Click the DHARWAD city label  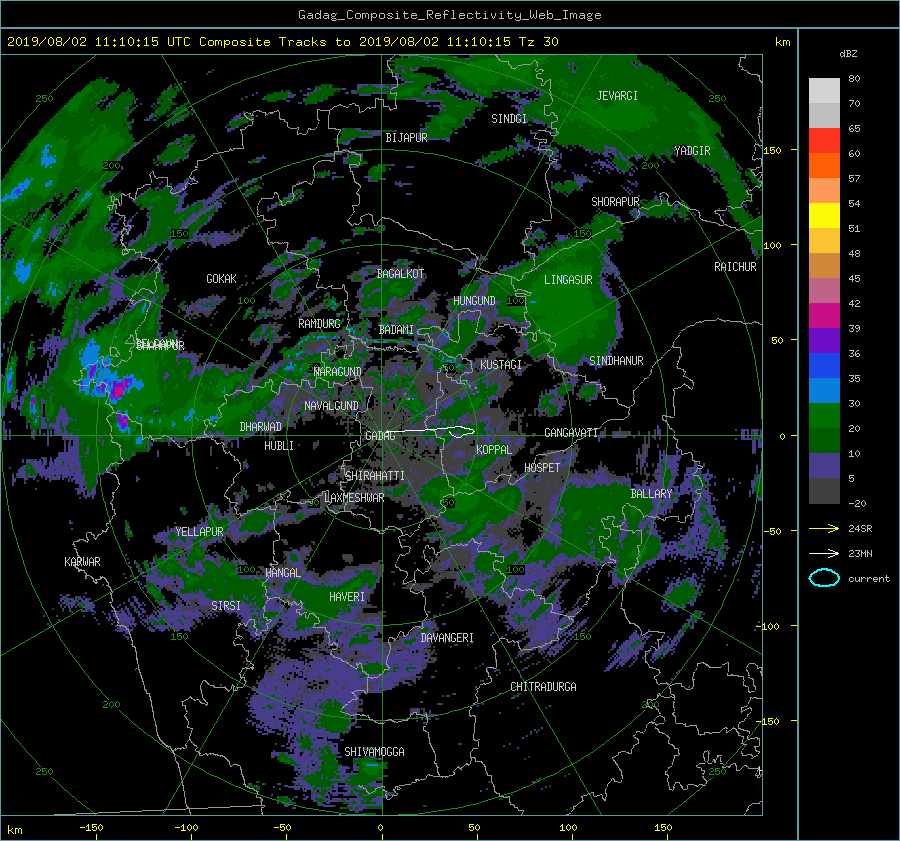click(261, 427)
